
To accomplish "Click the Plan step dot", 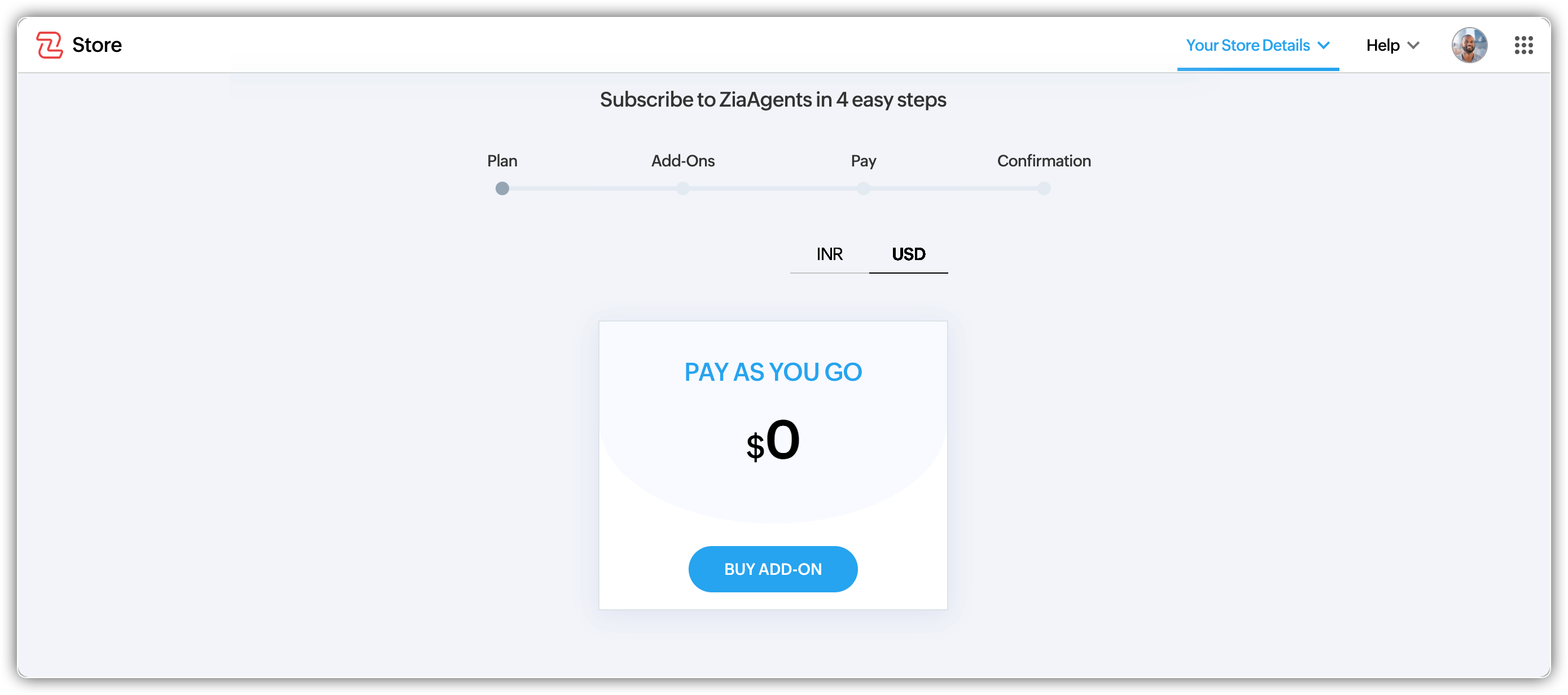I will coord(502,188).
